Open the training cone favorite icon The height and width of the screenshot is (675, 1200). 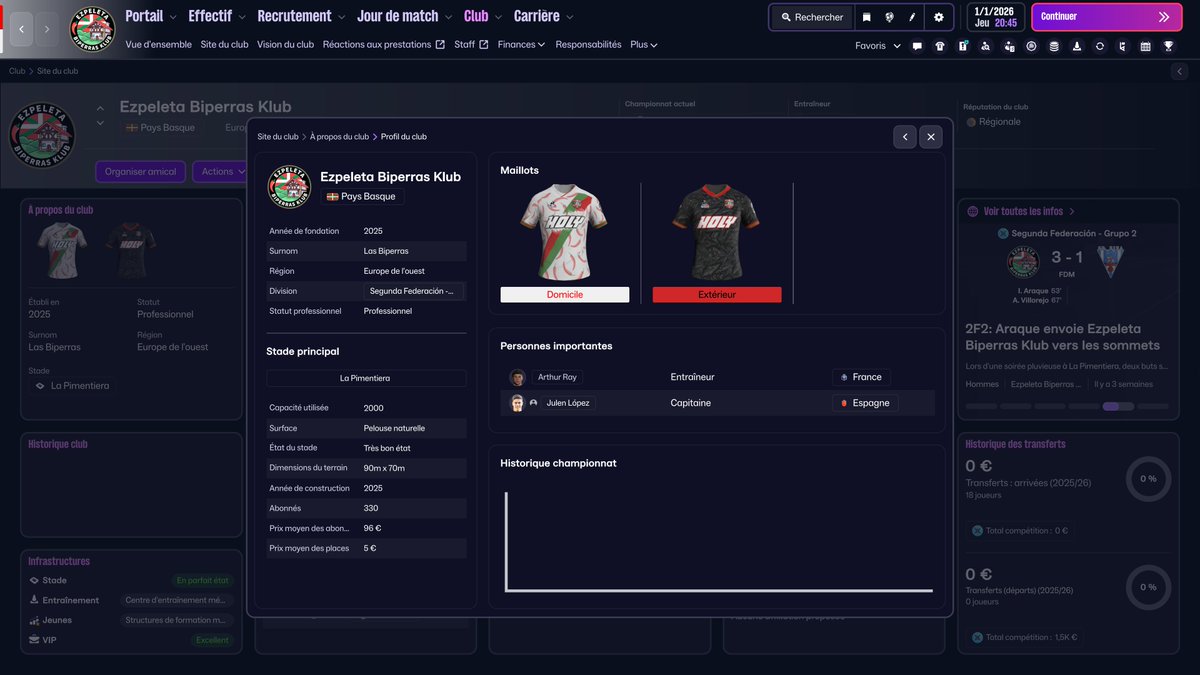(1077, 46)
